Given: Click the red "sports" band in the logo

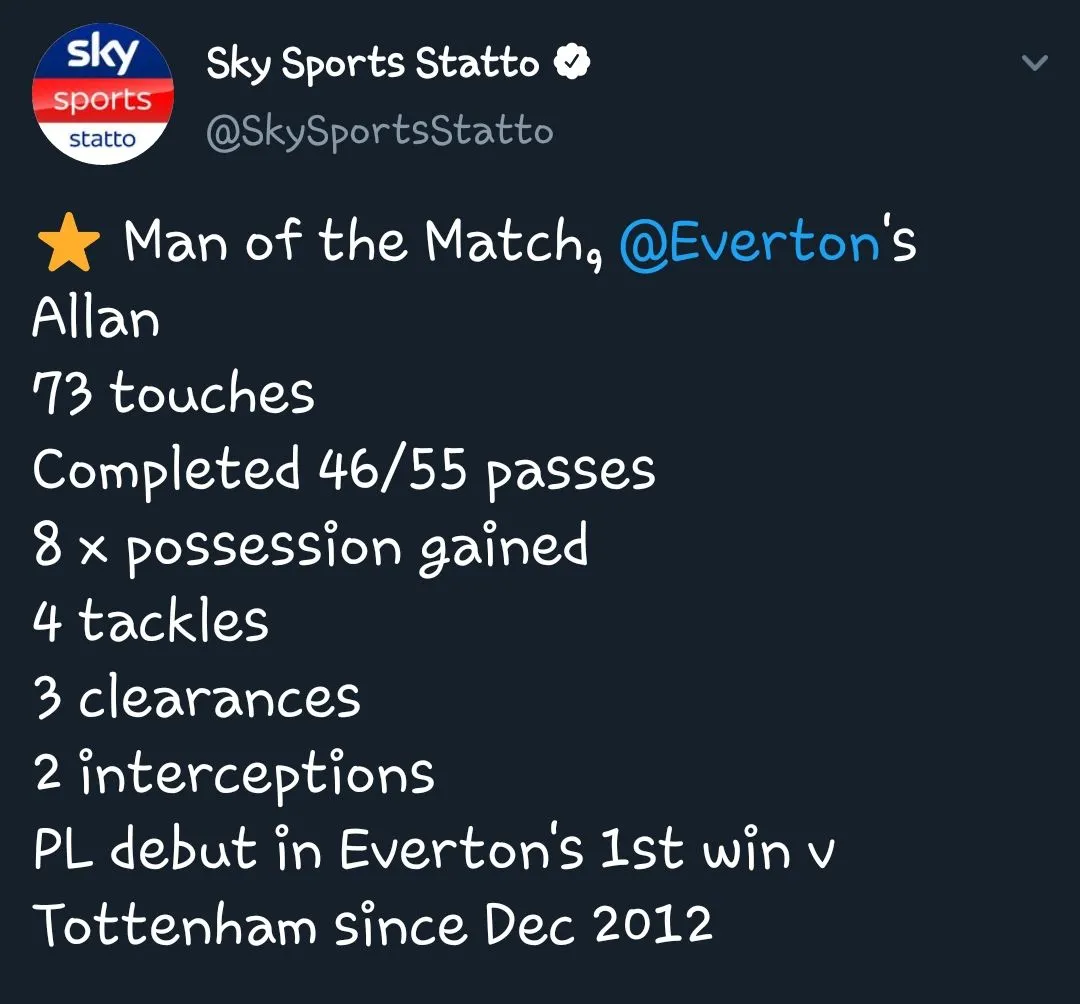Looking at the screenshot, I should coord(103,101).
